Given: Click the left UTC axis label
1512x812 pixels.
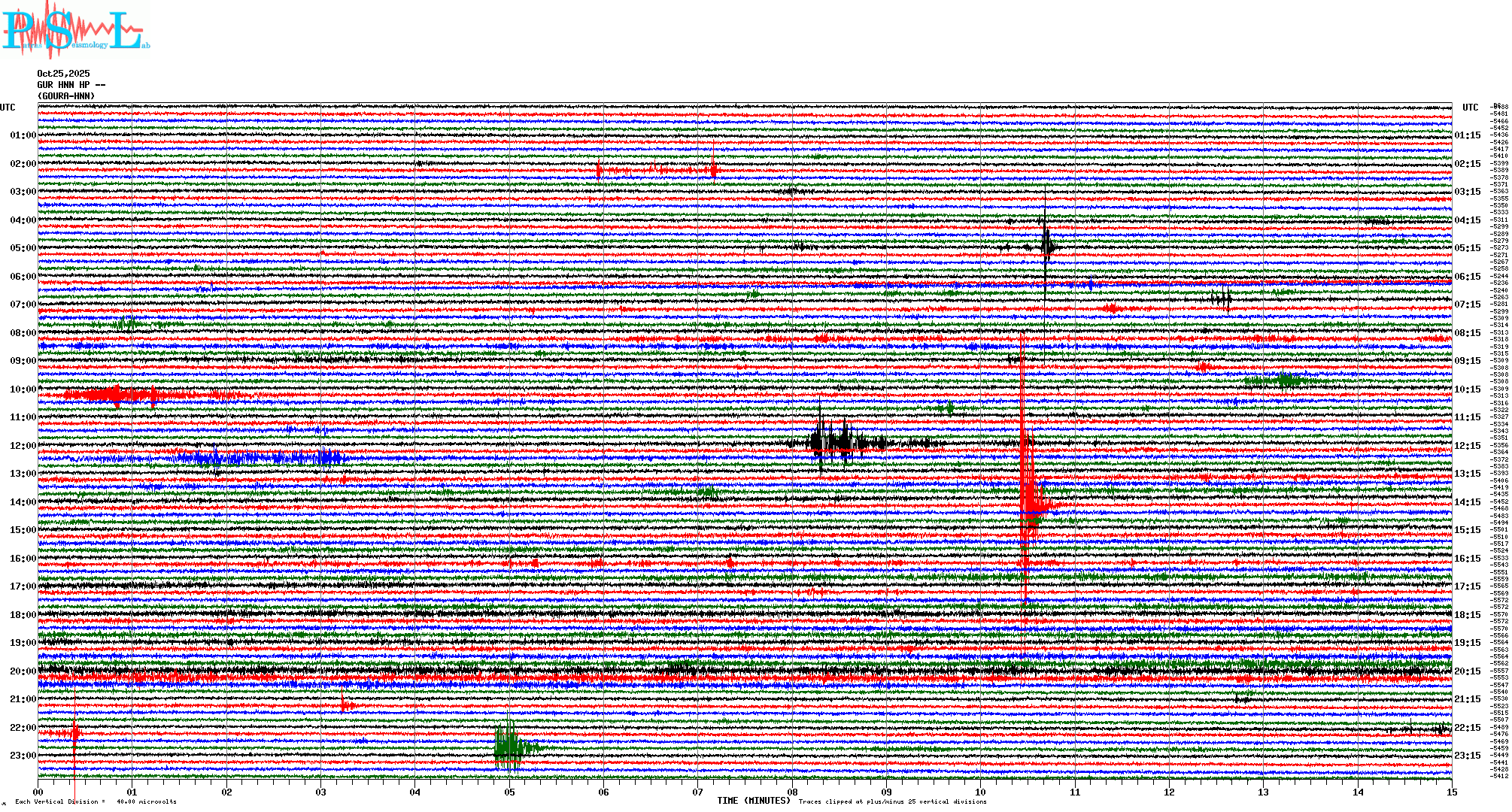Looking at the screenshot, I should click(x=8, y=108).
